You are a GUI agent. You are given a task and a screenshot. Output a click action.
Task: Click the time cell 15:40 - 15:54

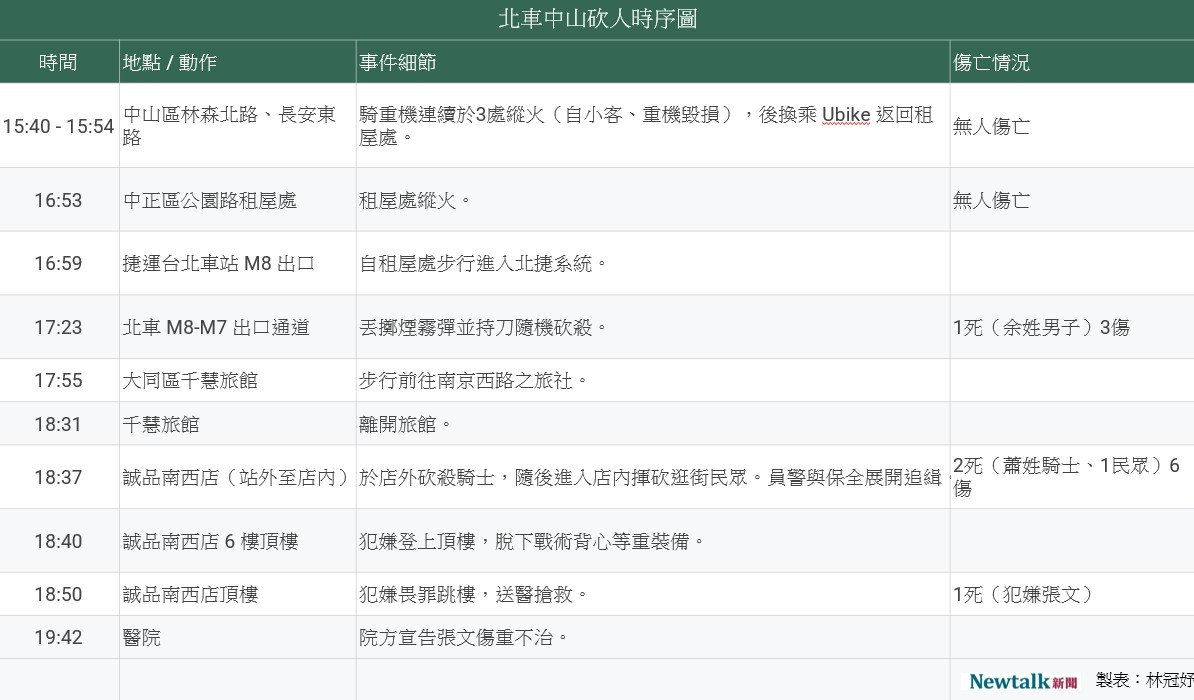(x=59, y=126)
